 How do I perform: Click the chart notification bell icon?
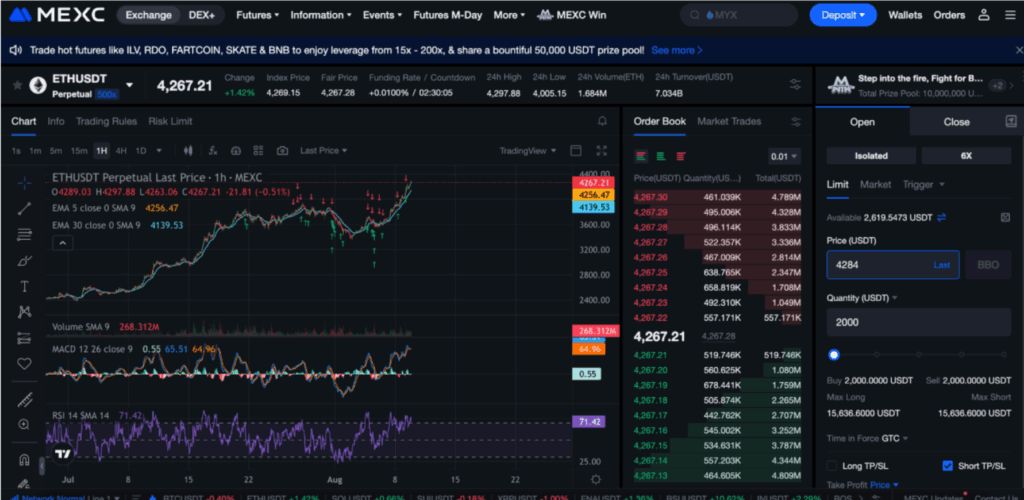[x=602, y=121]
